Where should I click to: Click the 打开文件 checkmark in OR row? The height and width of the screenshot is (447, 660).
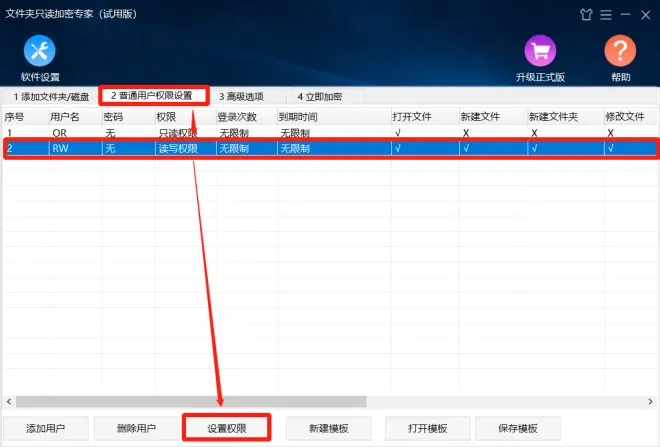point(398,133)
